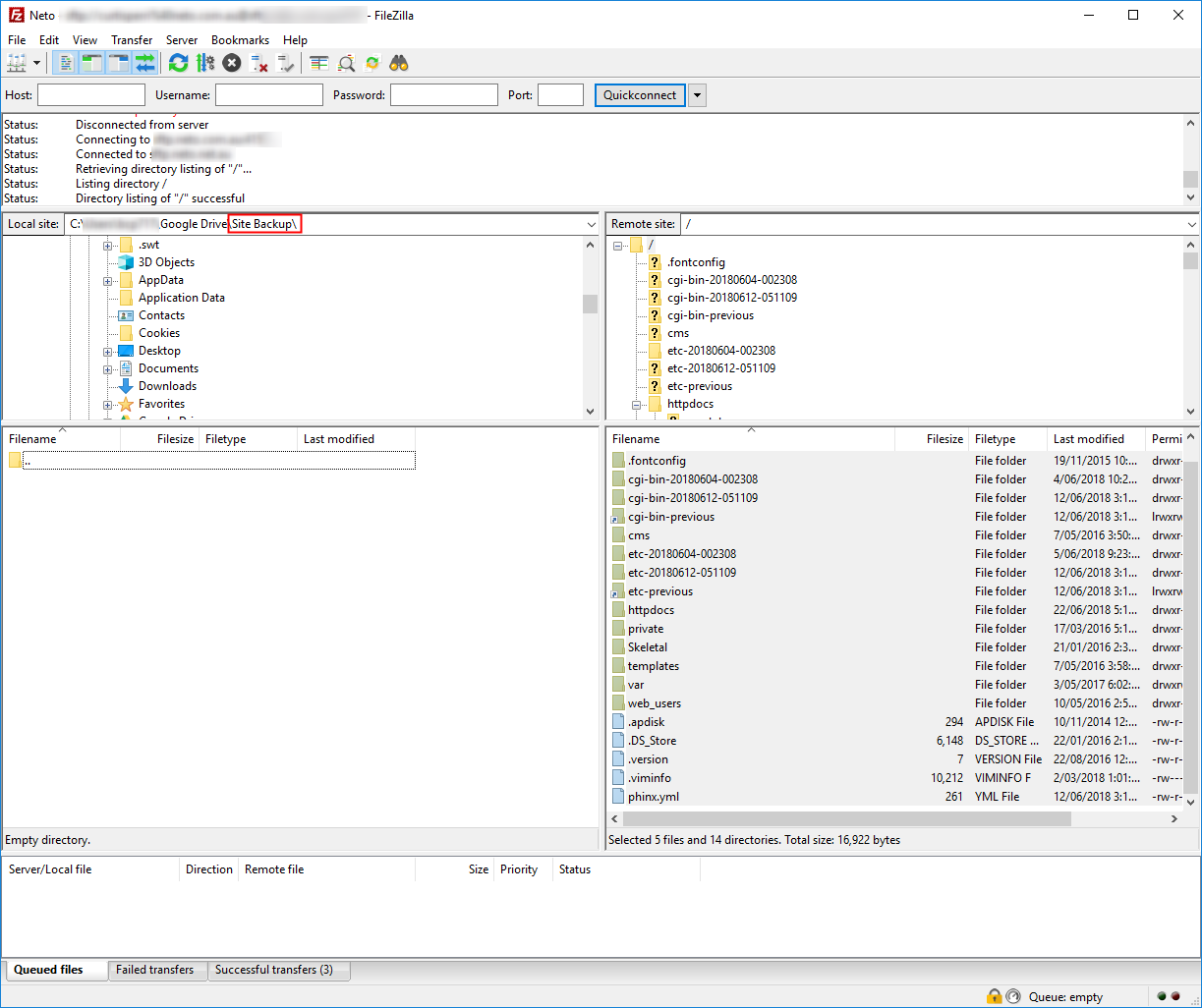The width and height of the screenshot is (1202, 1008).
Task: Reconnect to the last used server
Action: [x=285, y=63]
